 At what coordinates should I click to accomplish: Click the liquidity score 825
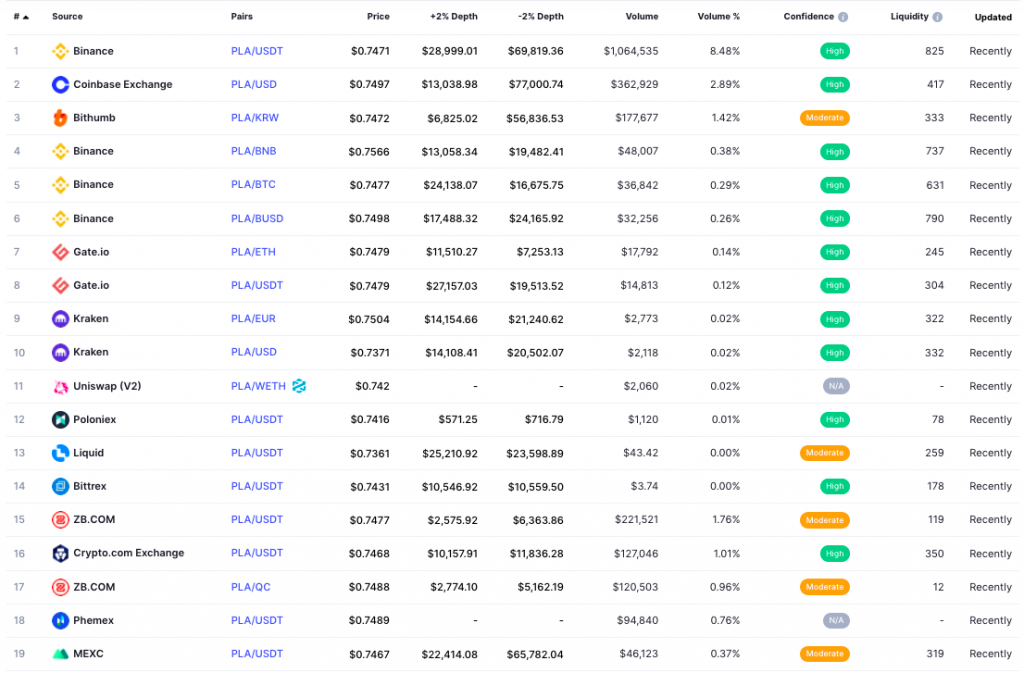(x=935, y=51)
